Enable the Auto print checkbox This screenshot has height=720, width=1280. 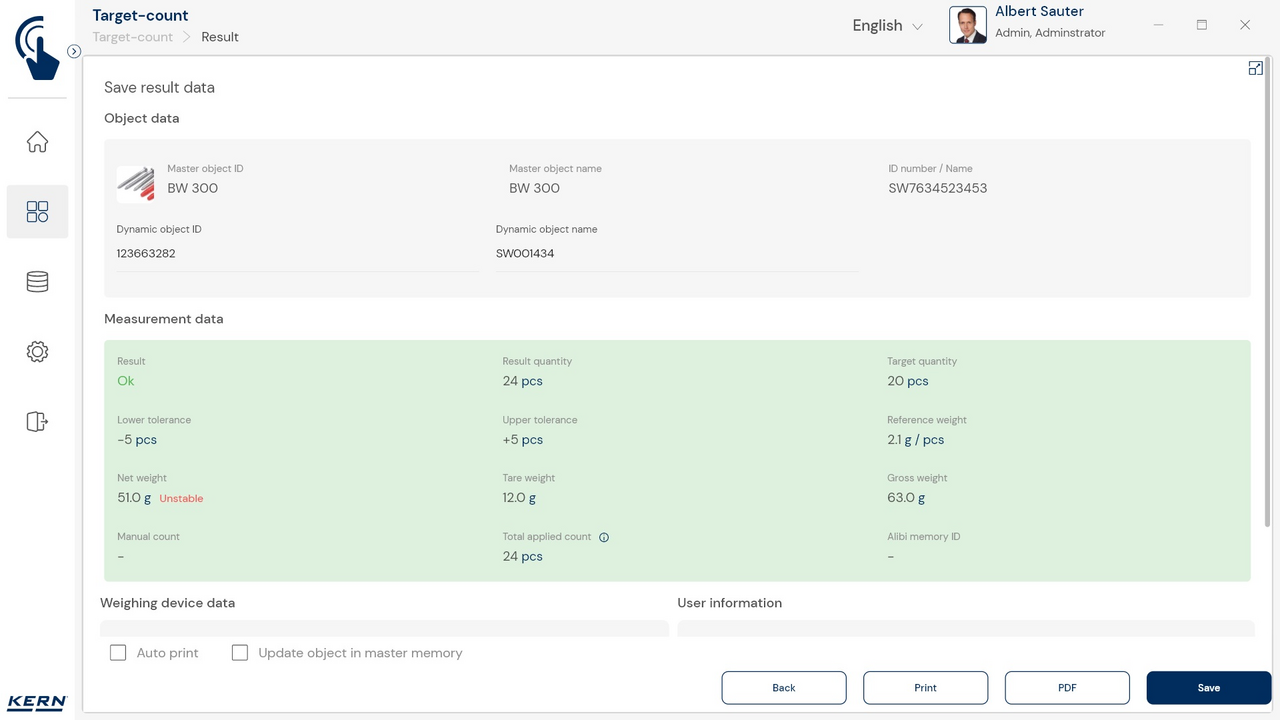point(118,653)
